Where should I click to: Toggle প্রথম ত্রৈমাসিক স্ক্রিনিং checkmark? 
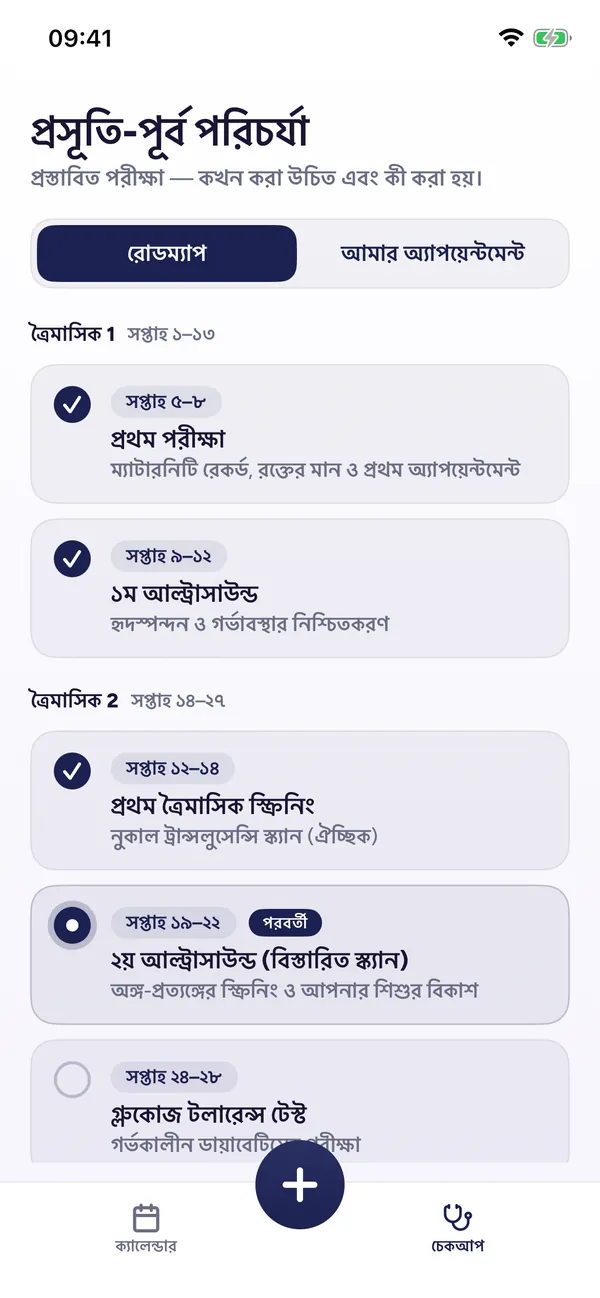72,771
